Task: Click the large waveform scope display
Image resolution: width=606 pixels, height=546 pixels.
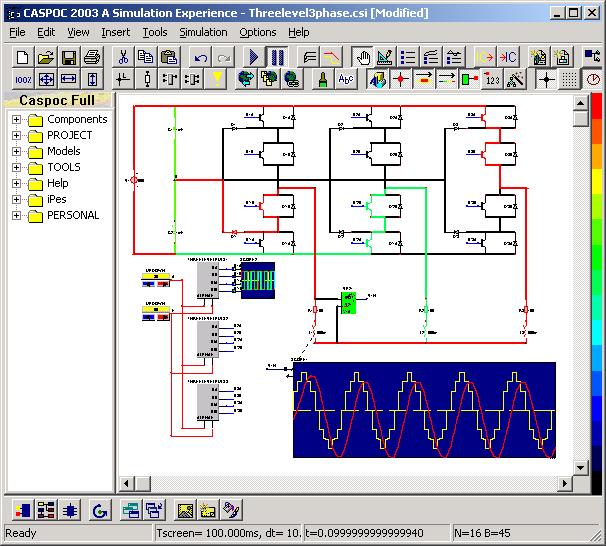Action: pos(424,410)
